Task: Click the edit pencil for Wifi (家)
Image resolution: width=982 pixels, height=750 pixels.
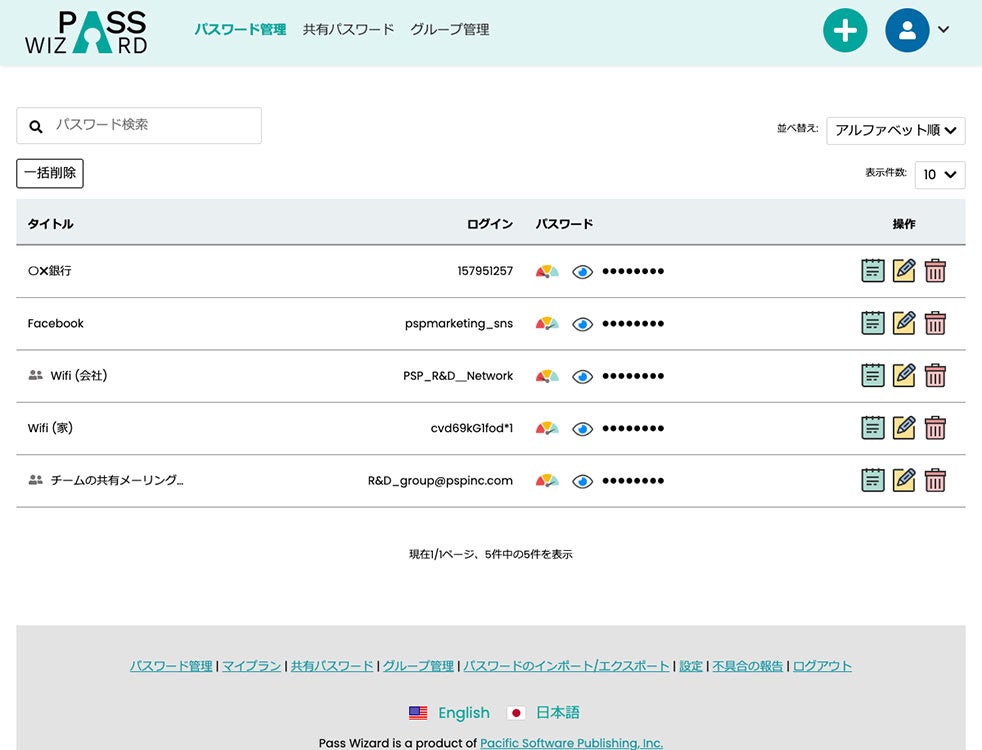Action: point(904,428)
